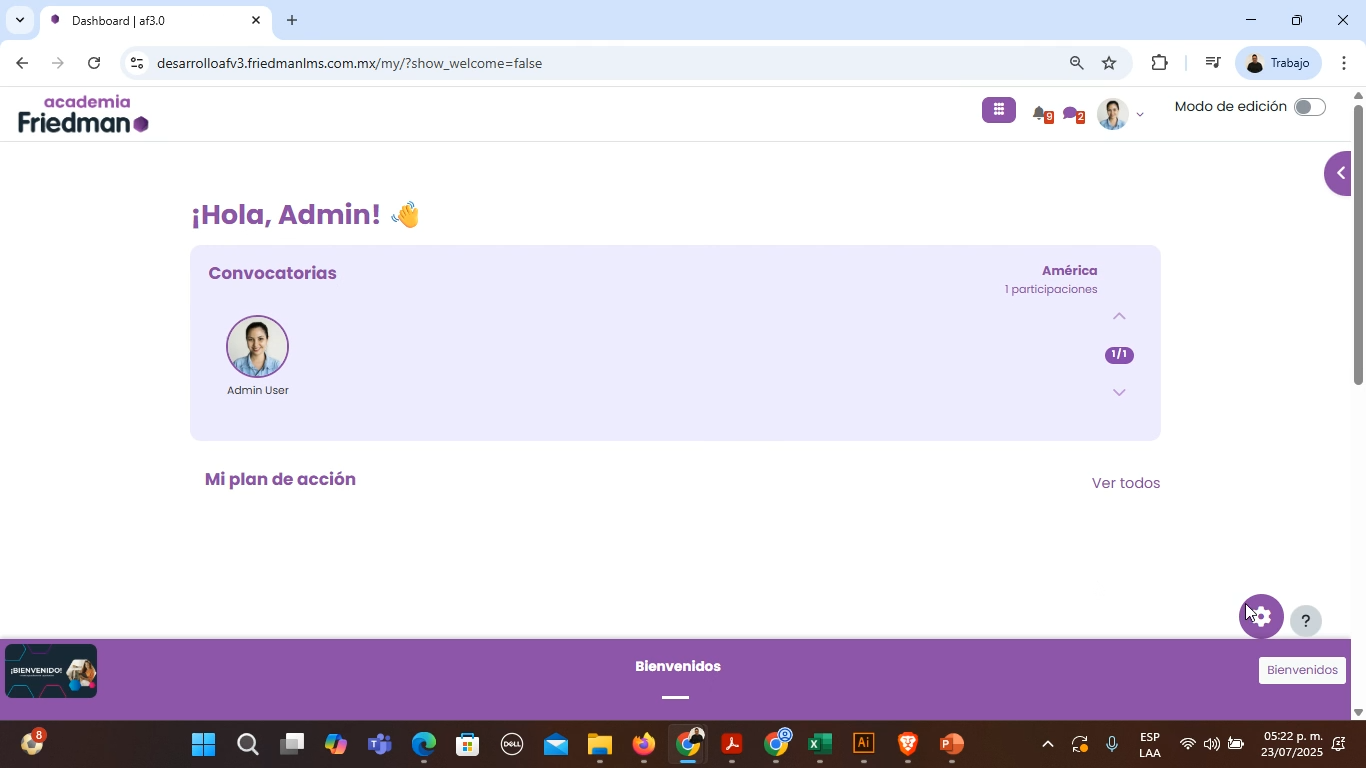Screen dimensions: 1366x768
Task: Open Brave browser from taskbar
Action: pyautogui.click(x=907, y=744)
